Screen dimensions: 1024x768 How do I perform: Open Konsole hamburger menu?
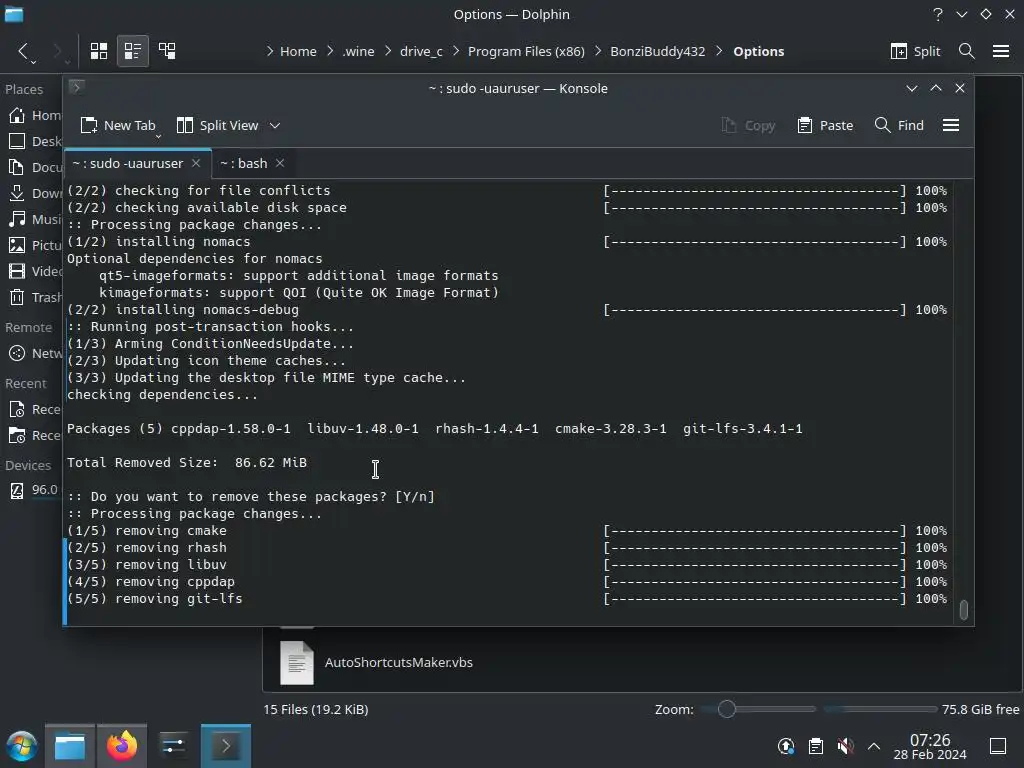951,125
